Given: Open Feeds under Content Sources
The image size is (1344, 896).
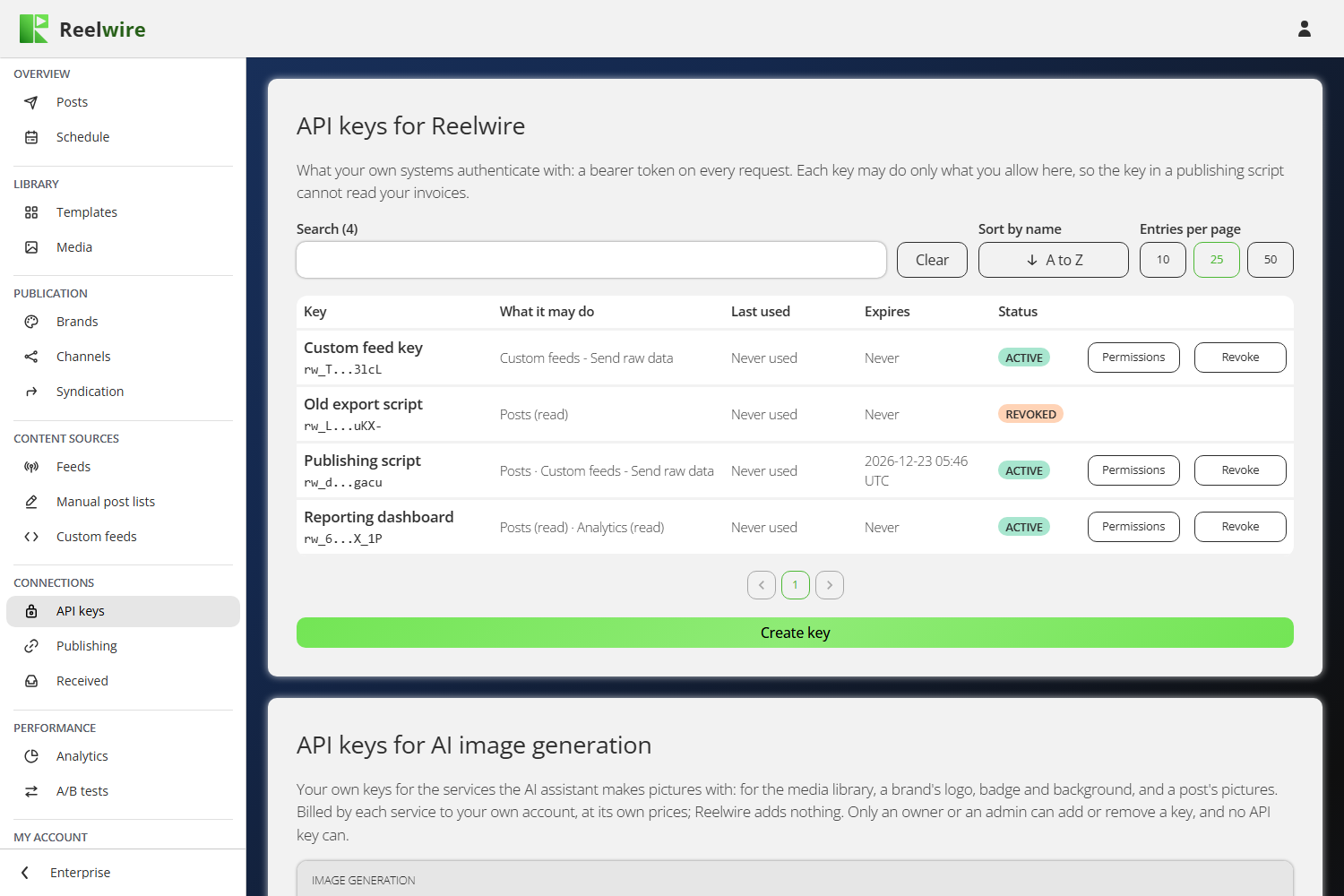Looking at the screenshot, I should (x=123, y=467).
